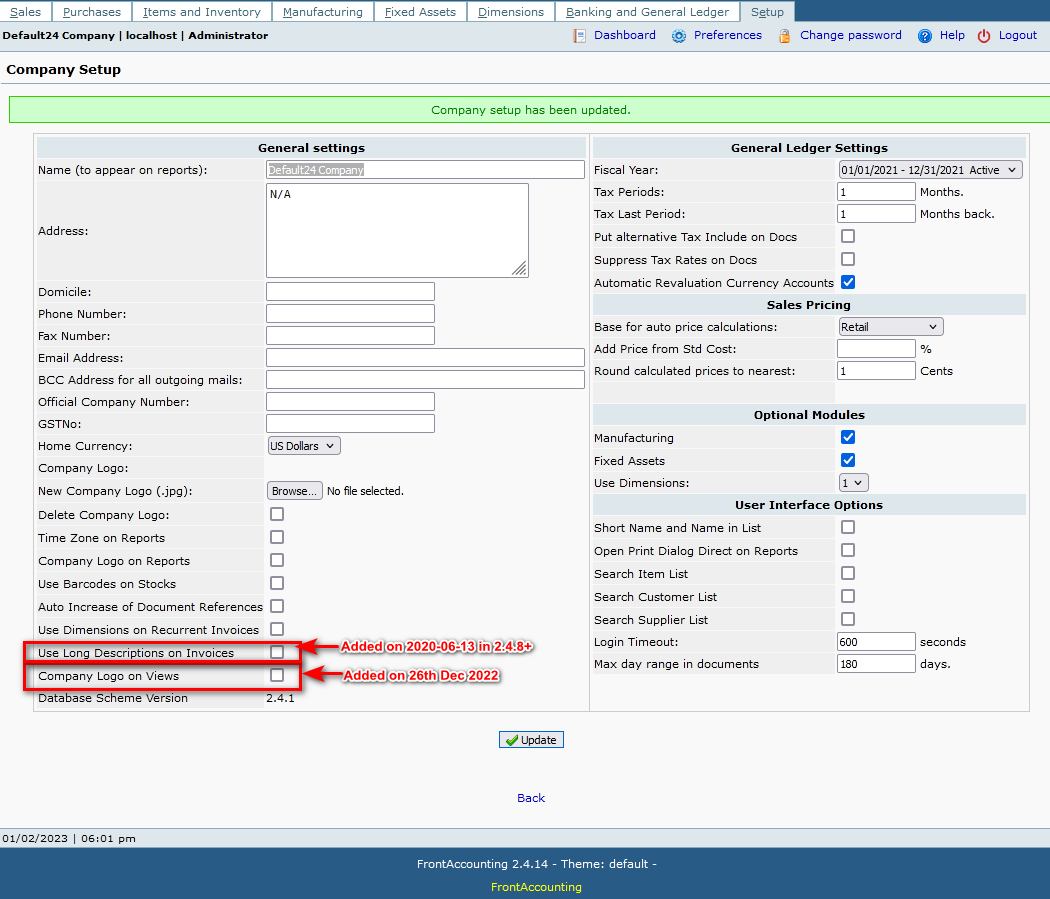Viewport: 1050px width, 899px height.
Task: Open the Dashboard link
Action: pyautogui.click(x=625, y=35)
